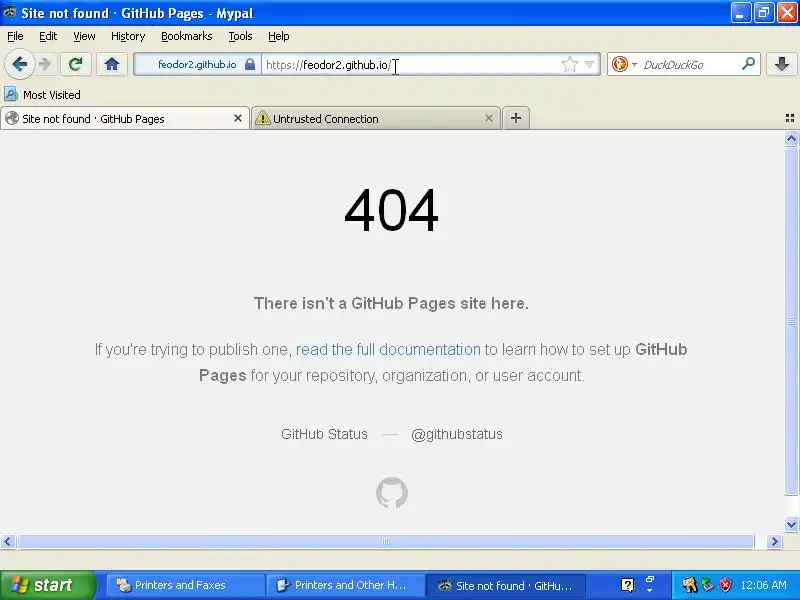Click the vertical scrollbar up arrow
This screenshot has height=600, width=800.
coord(791,138)
